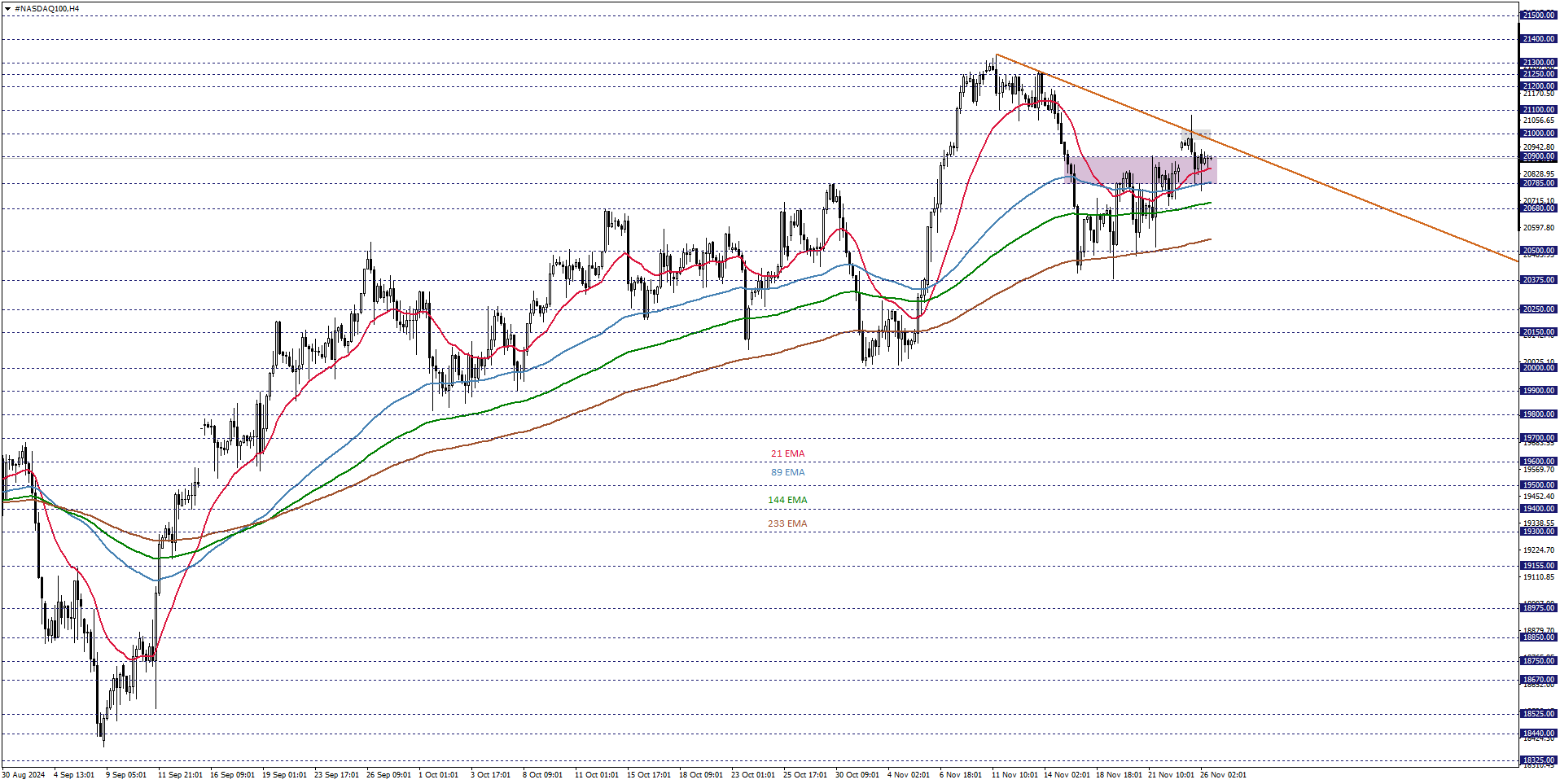Click the 18525.00 price level label
The height and width of the screenshot is (784, 1560).
coord(1538,714)
